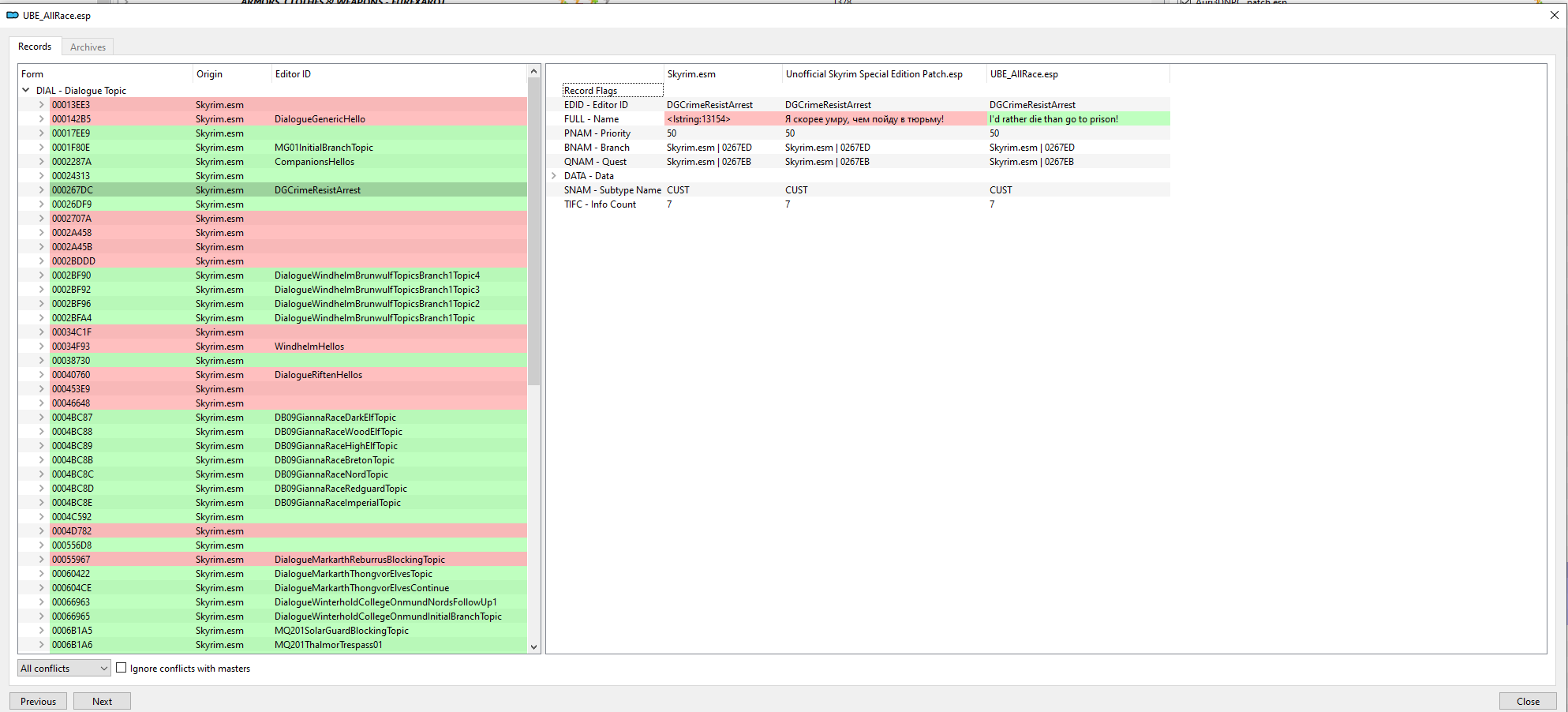This screenshot has width=1568, height=712.
Task: Expand the CompanionsHellos record row
Action: click(42, 162)
